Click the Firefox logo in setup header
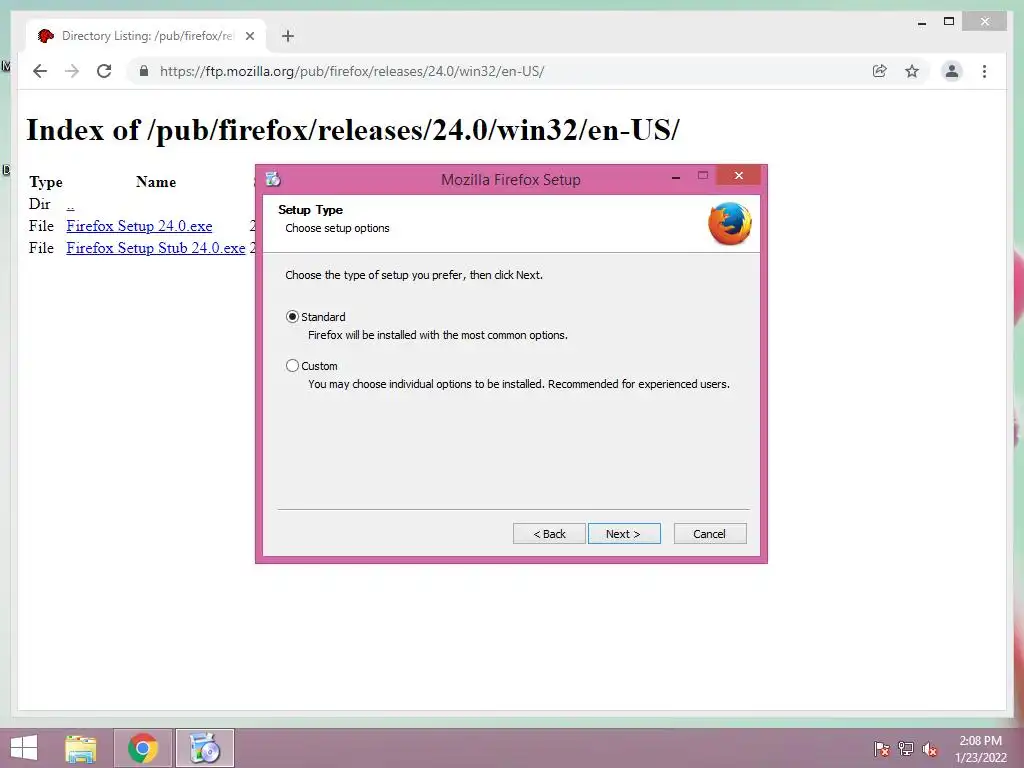 729,223
